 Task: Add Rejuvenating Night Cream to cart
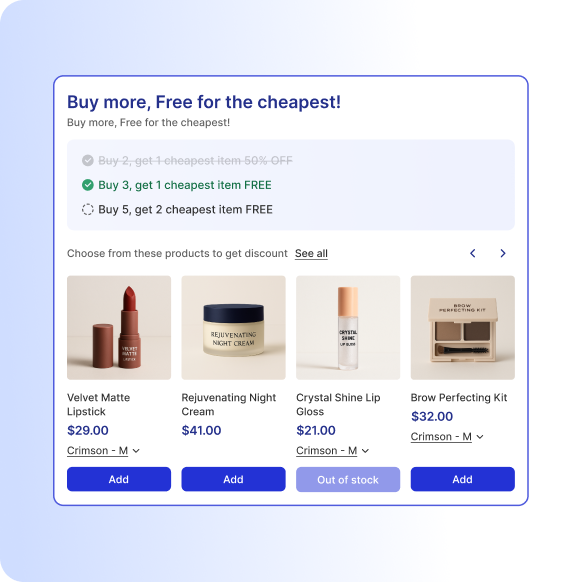(x=233, y=479)
